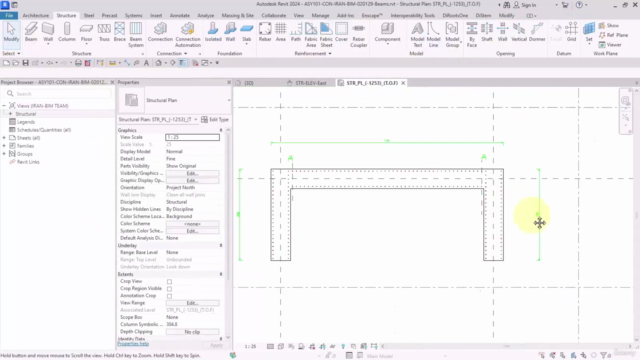Select the Fabric Sheet tool
The height and width of the screenshot is (360, 640).
coord(326,34)
